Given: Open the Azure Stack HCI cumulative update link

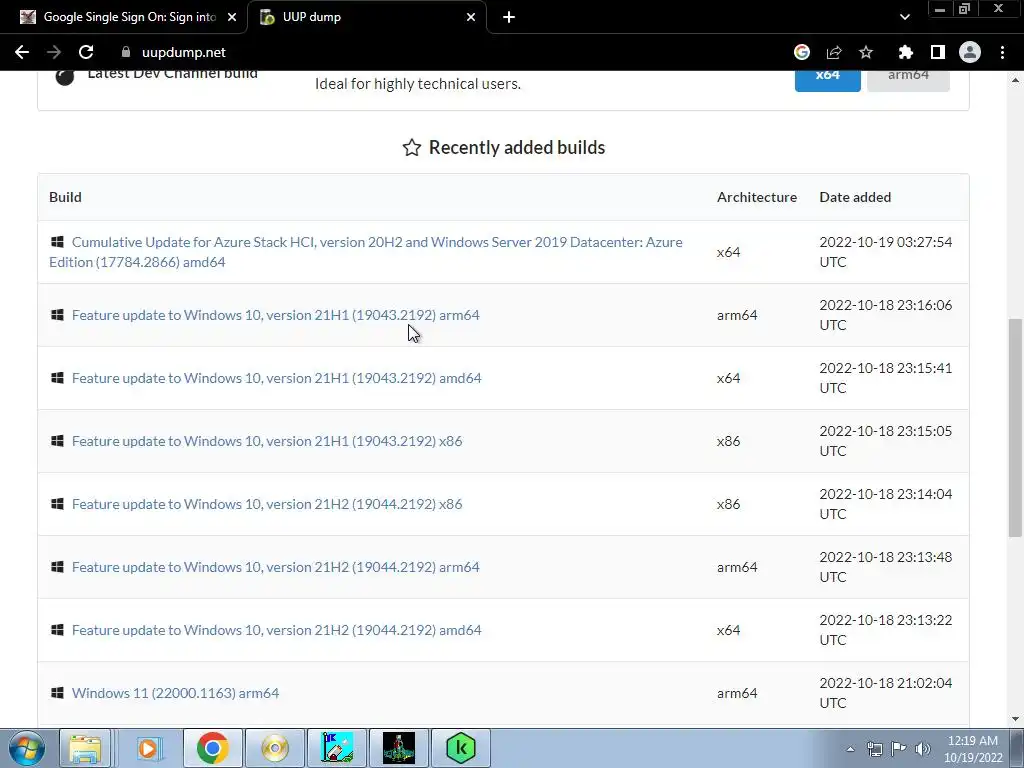Looking at the screenshot, I should tap(366, 252).
